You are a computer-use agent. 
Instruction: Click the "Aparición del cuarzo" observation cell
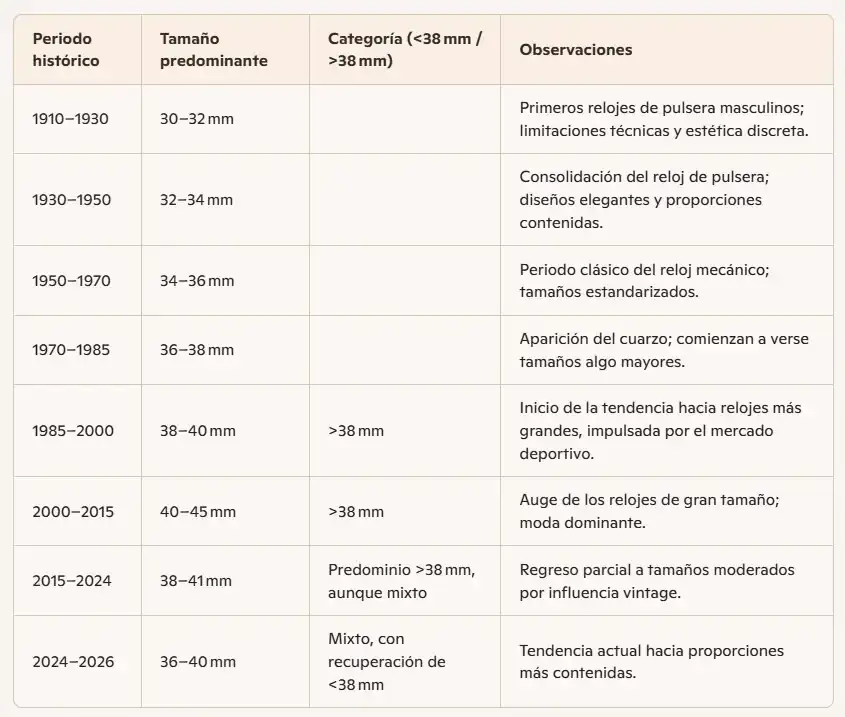point(663,350)
